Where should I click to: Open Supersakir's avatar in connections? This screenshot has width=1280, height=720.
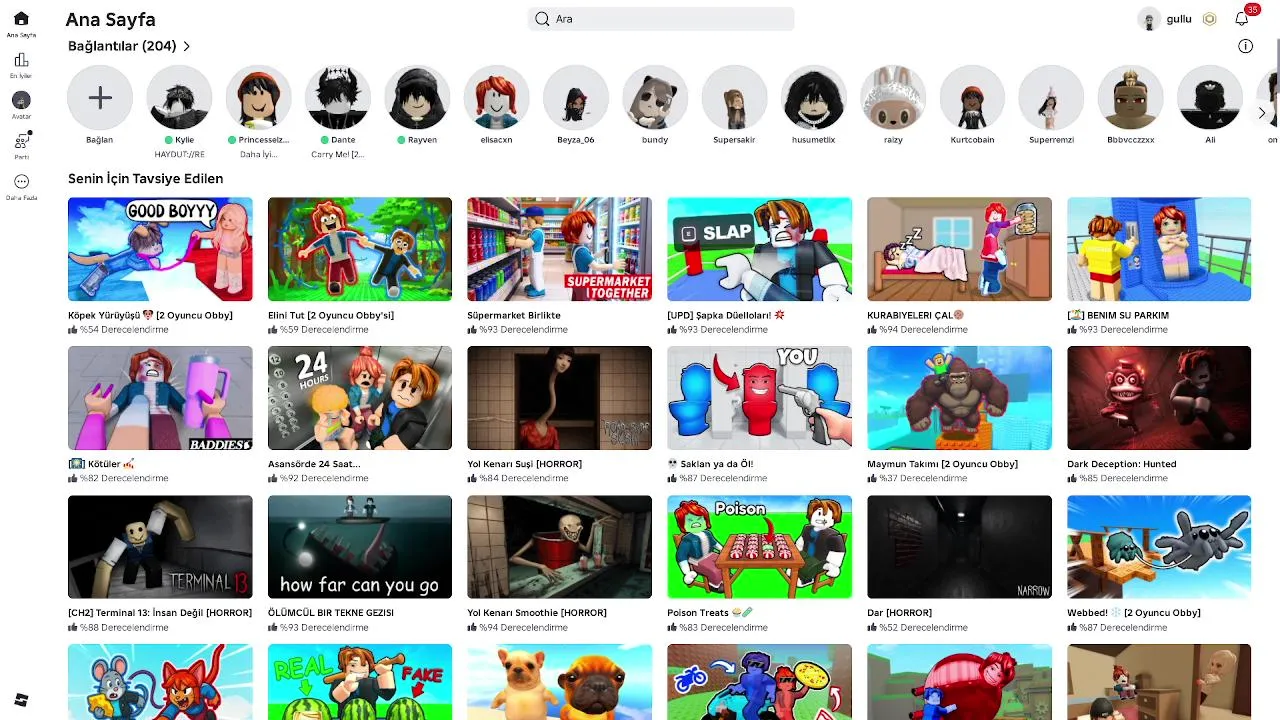[x=734, y=98]
